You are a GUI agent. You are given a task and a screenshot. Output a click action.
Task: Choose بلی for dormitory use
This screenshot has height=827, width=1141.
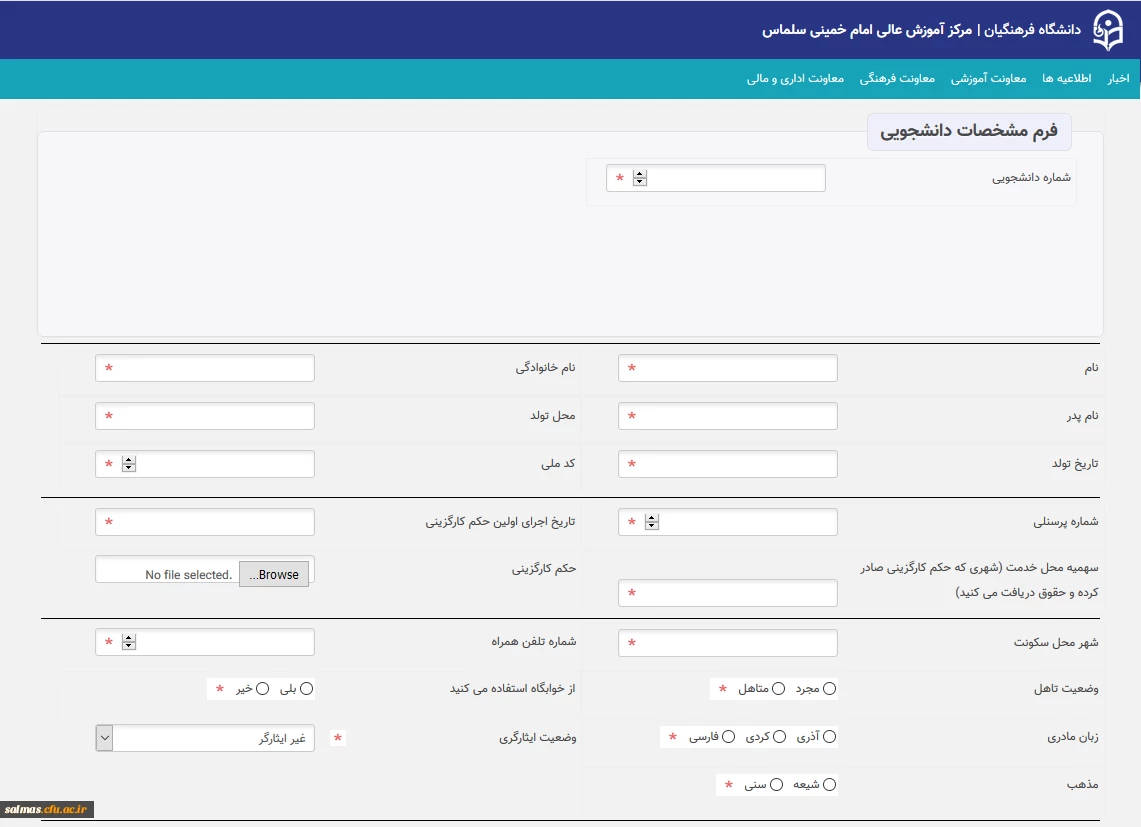click(x=306, y=688)
